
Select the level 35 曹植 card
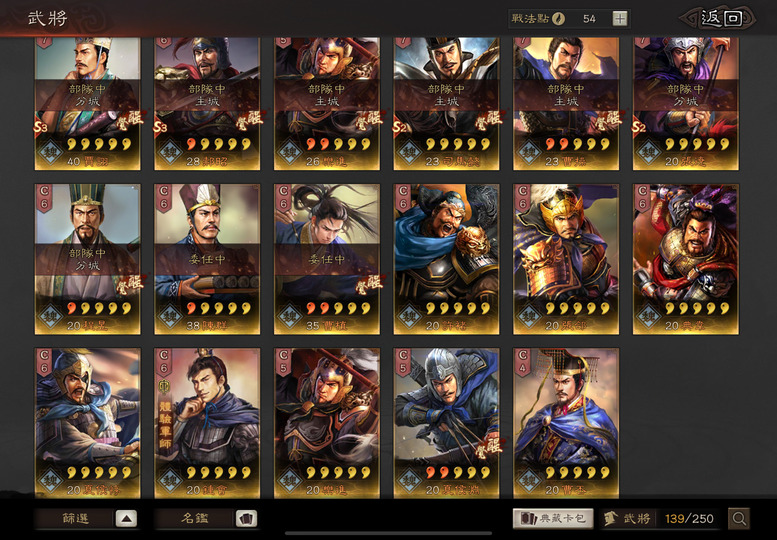[327, 259]
